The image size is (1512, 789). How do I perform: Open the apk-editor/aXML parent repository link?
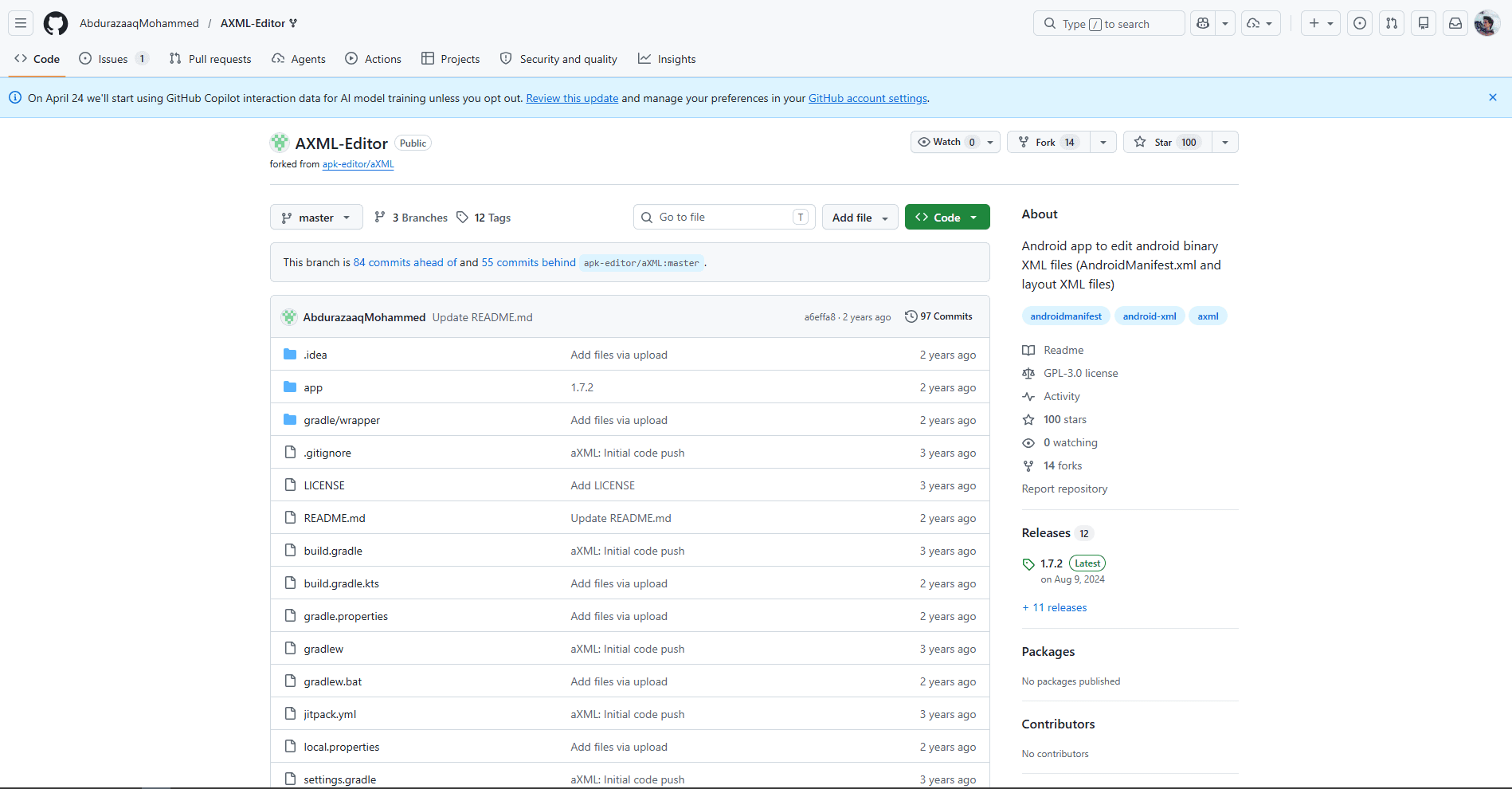coord(358,164)
